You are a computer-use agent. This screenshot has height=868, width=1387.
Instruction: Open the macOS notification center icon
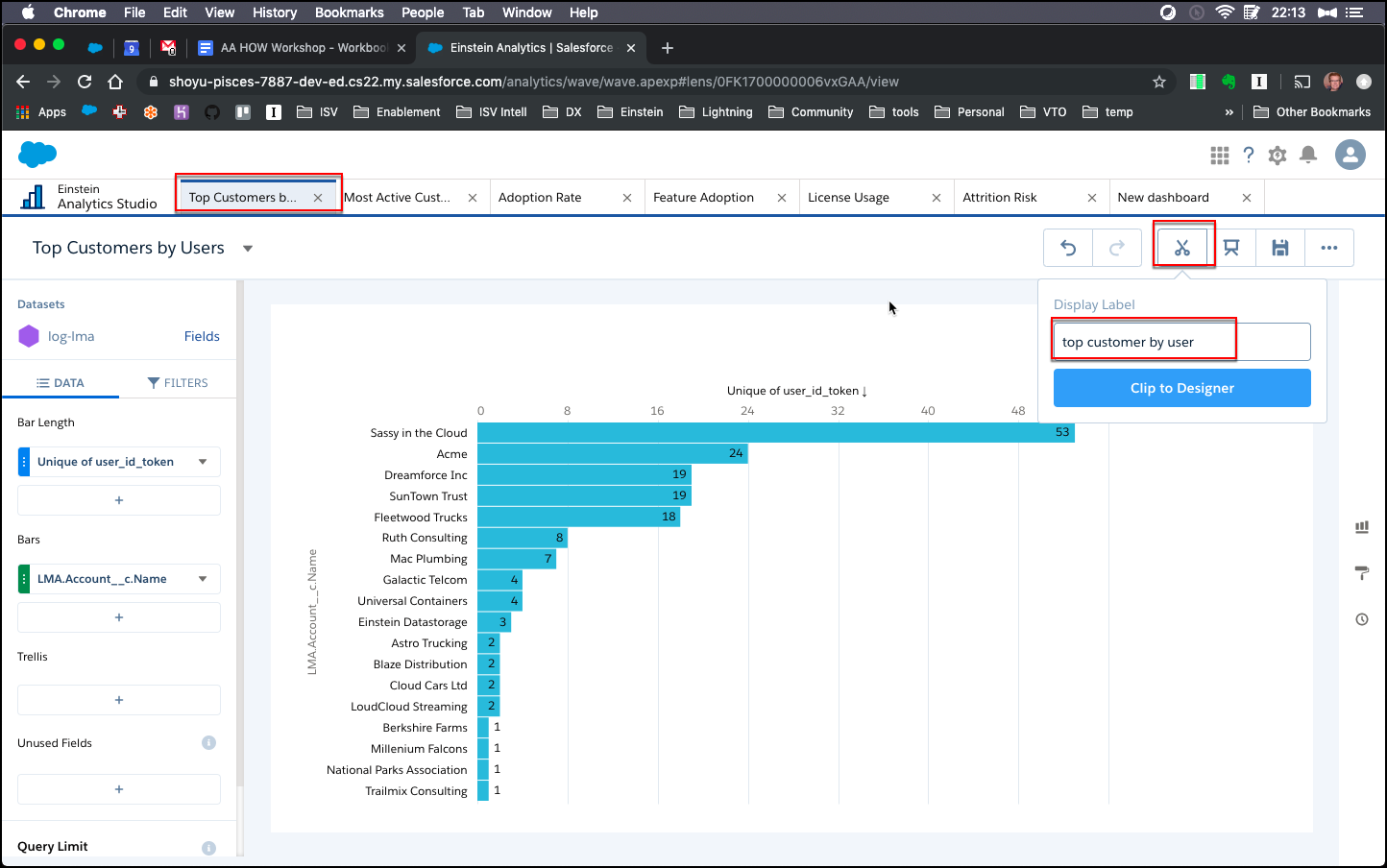pos(1355,12)
